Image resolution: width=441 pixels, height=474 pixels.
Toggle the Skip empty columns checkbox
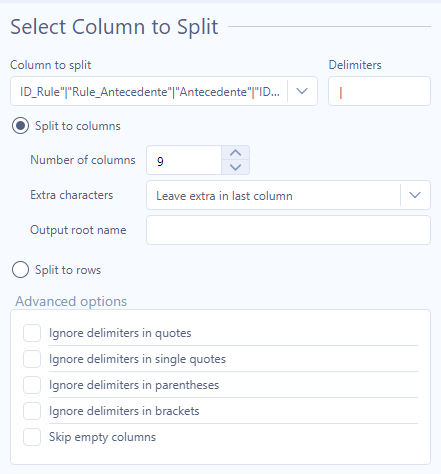(x=32, y=437)
